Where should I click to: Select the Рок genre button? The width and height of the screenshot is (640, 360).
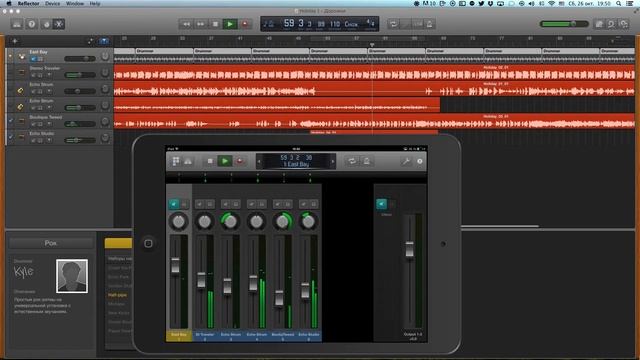[51, 243]
